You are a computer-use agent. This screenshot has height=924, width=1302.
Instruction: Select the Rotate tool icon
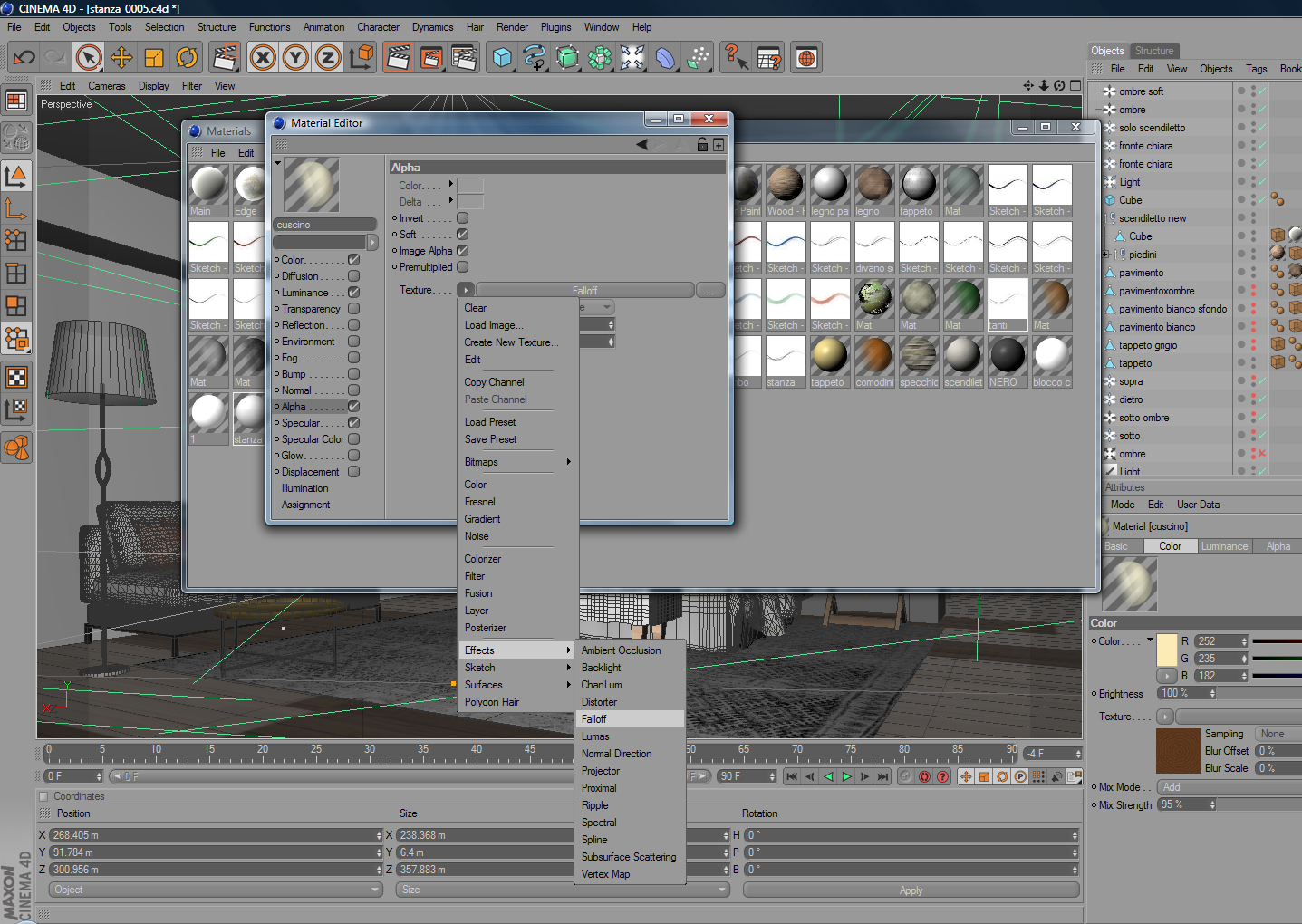click(187, 58)
